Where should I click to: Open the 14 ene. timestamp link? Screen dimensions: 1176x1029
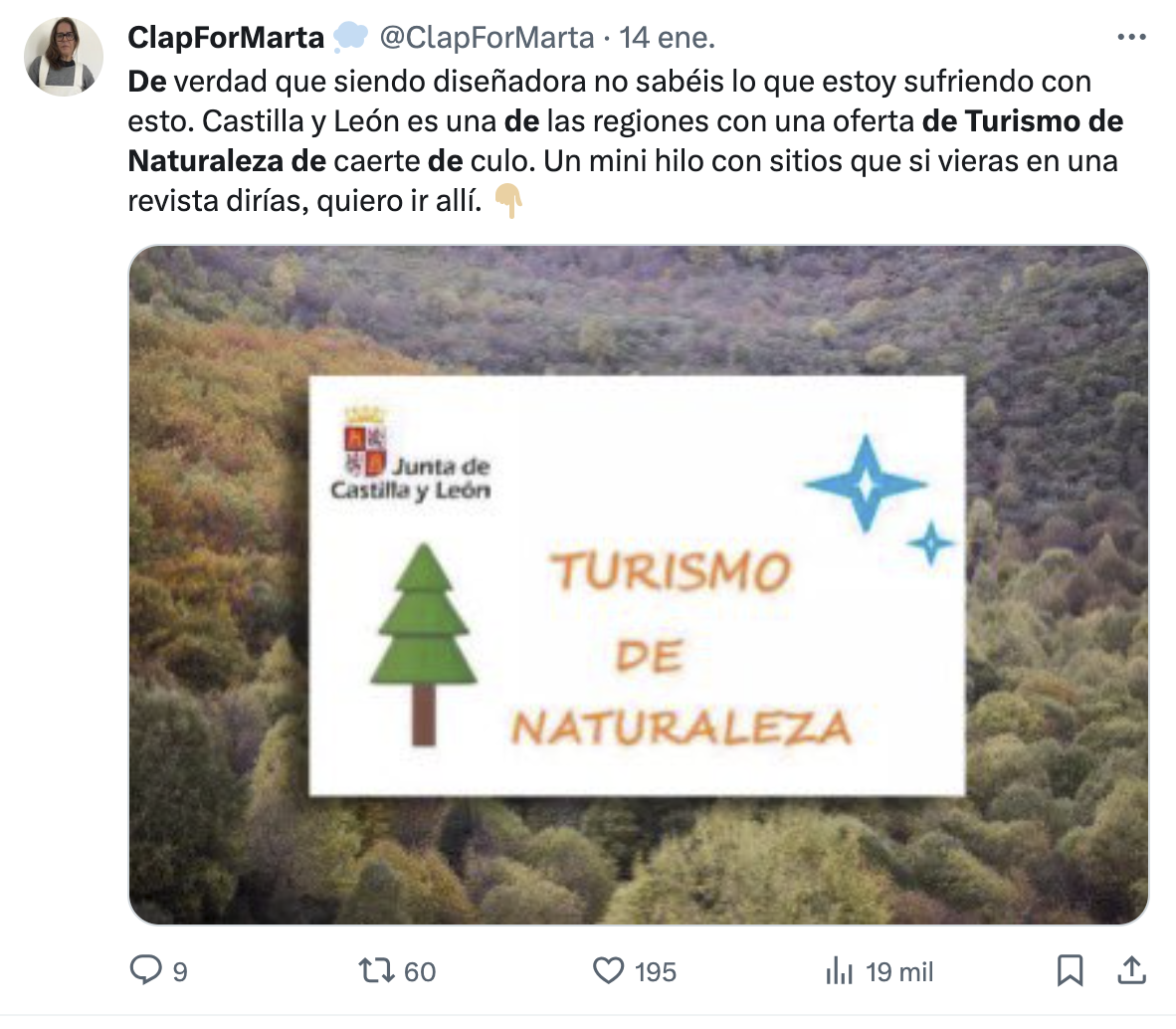point(667,38)
